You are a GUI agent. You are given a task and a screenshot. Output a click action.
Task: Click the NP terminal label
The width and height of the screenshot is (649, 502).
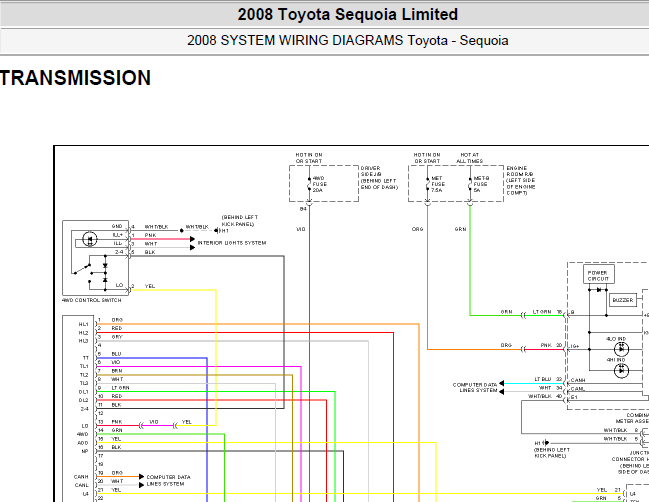click(x=85, y=451)
